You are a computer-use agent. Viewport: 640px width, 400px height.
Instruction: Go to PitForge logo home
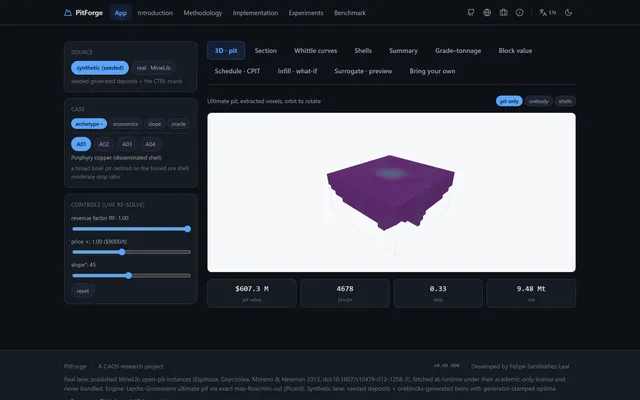tap(84, 13)
